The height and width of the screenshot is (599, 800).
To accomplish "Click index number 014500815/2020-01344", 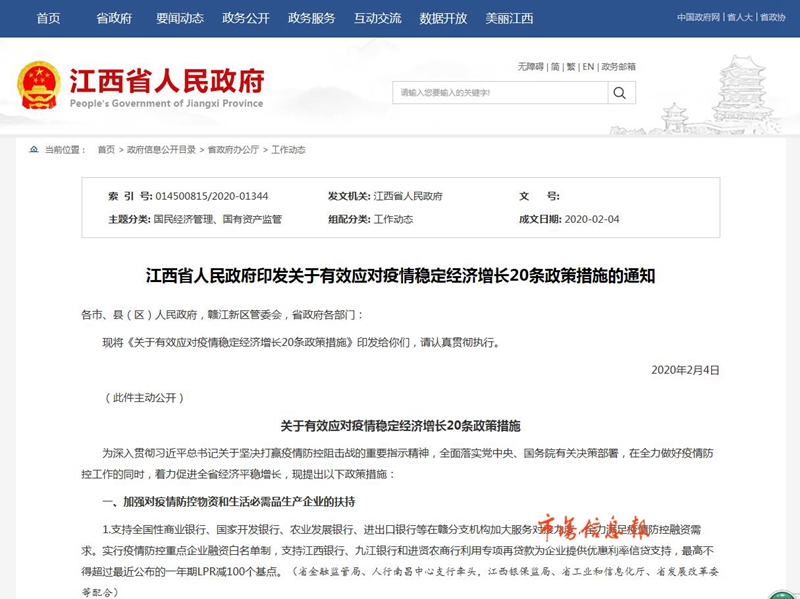I will point(212,196).
